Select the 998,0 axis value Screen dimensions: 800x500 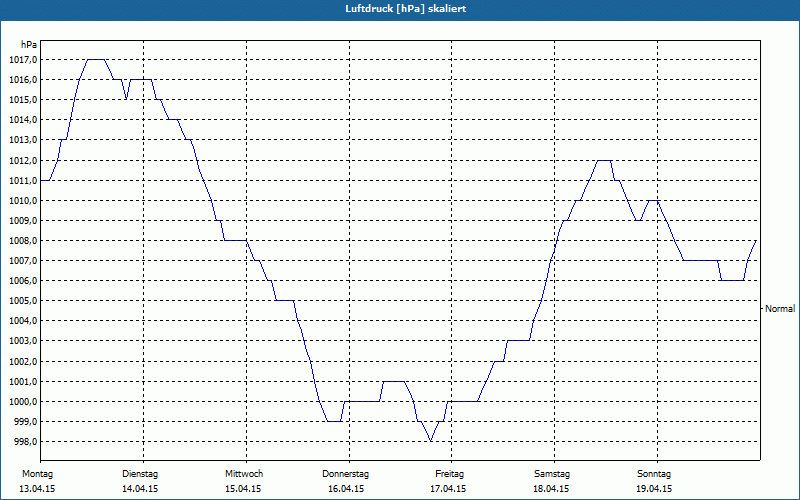coord(25,441)
